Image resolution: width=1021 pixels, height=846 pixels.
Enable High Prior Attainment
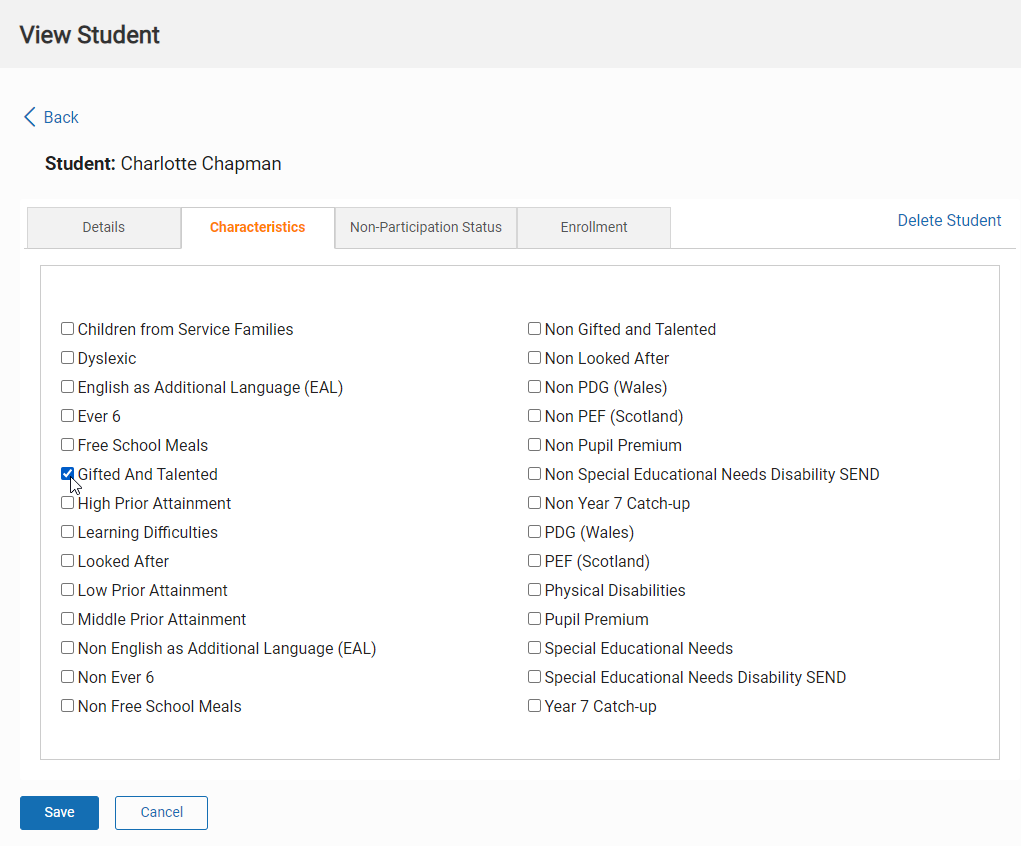click(x=67, y=502)
